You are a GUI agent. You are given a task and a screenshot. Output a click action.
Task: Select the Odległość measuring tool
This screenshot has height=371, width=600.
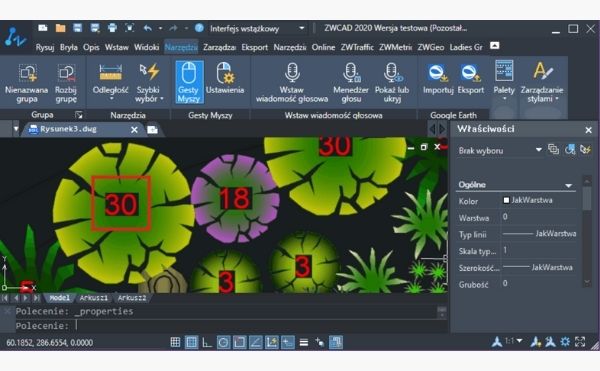click(111, 83)
